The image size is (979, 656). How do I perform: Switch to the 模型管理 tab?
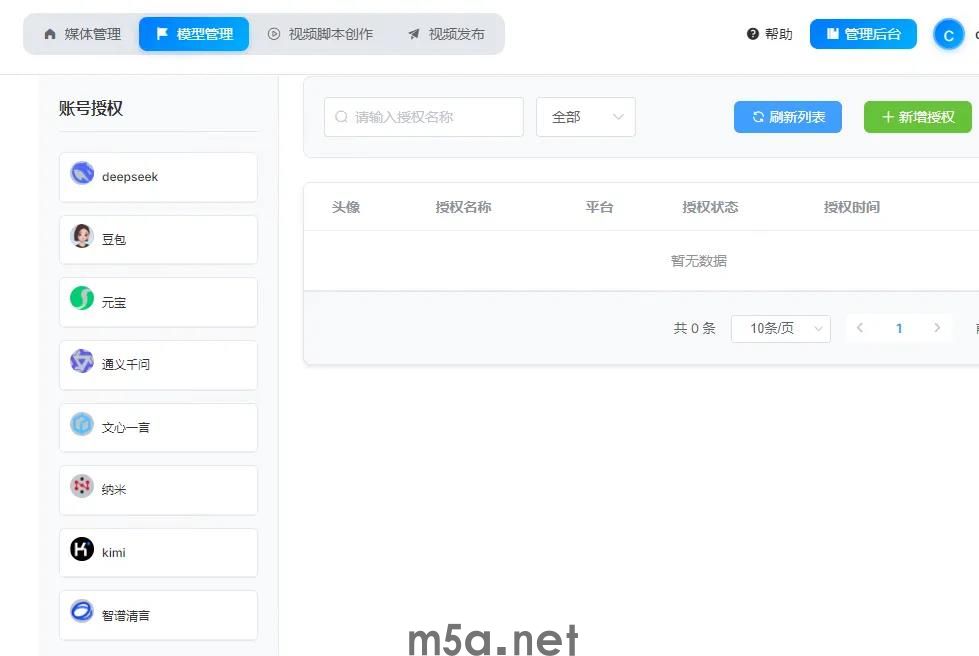[x=194, y=34]
